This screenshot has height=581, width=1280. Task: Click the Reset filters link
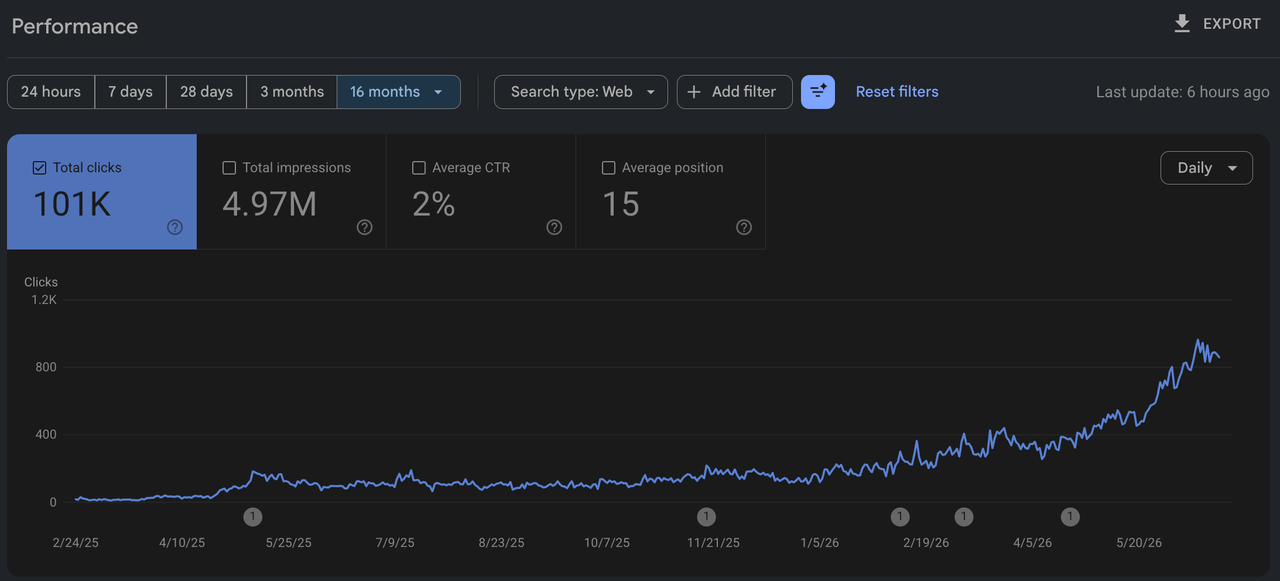tap(897, 92)
